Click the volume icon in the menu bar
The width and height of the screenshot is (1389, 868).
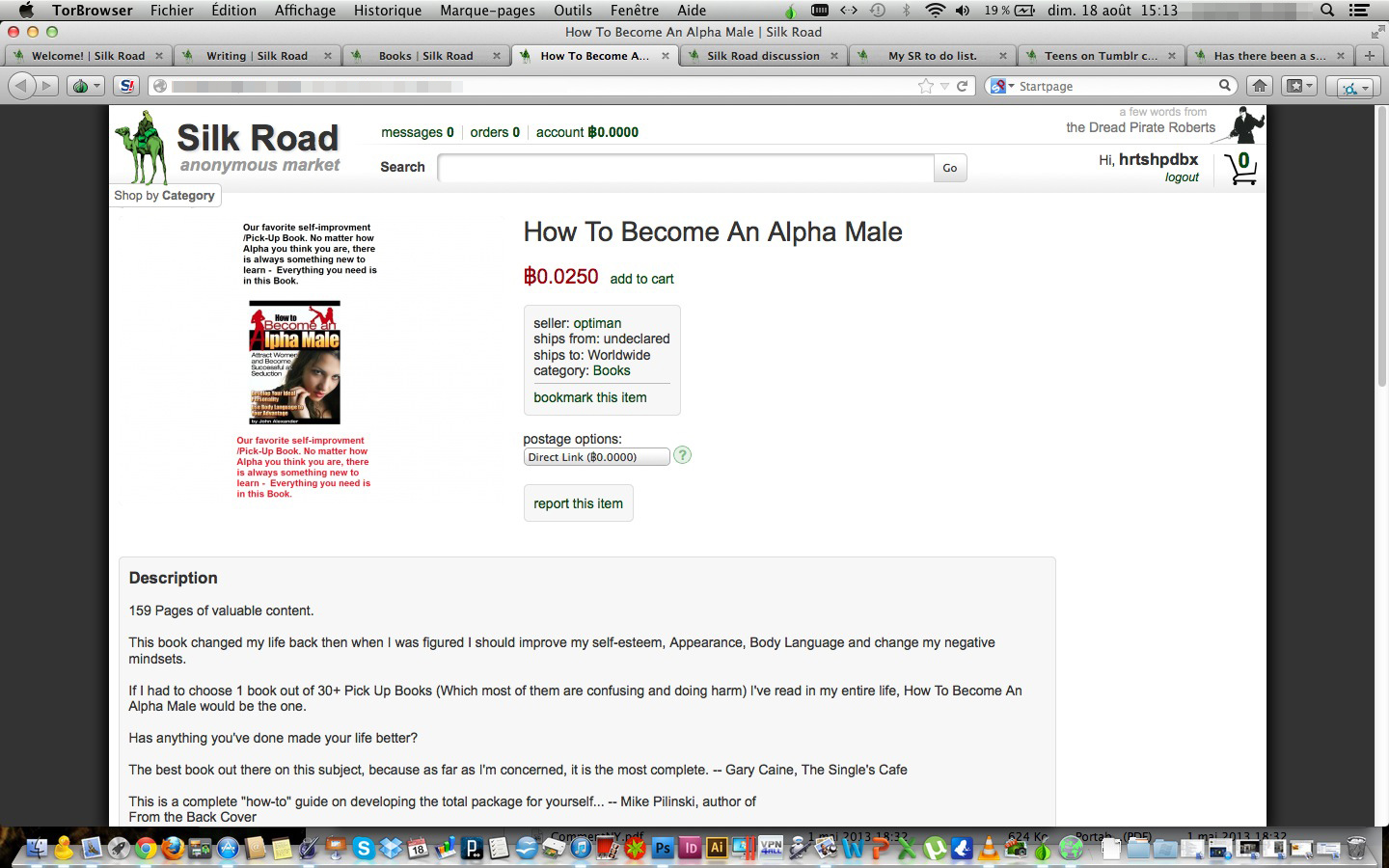[x=963, y=11]
